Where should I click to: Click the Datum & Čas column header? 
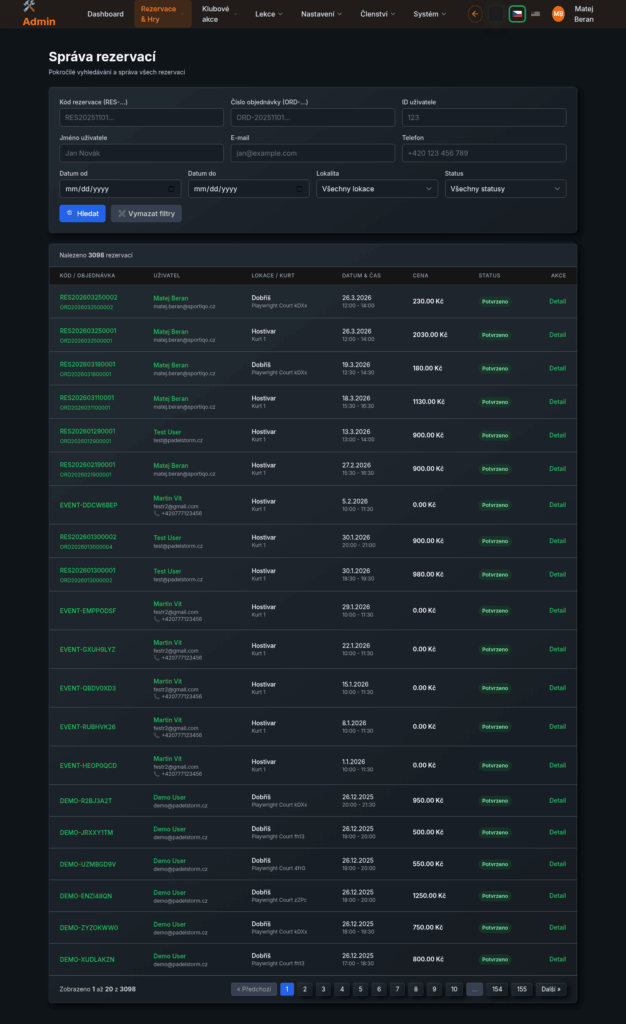(361, 276)
